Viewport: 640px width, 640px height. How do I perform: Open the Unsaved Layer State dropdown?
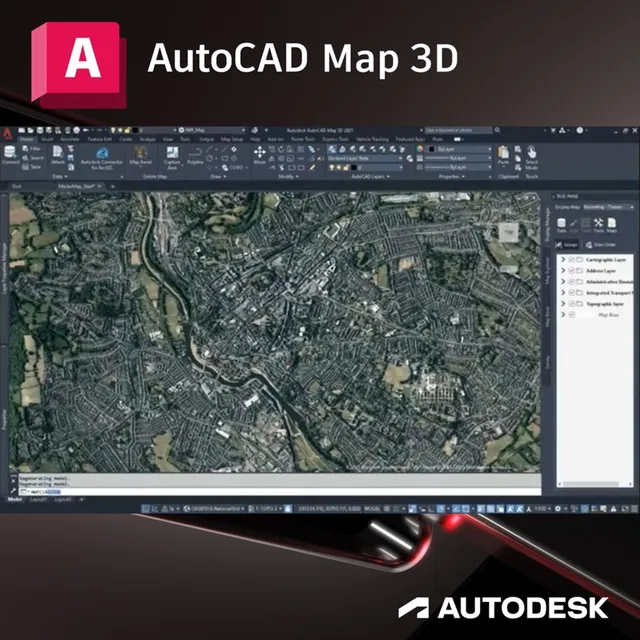[x=365, y=158]
